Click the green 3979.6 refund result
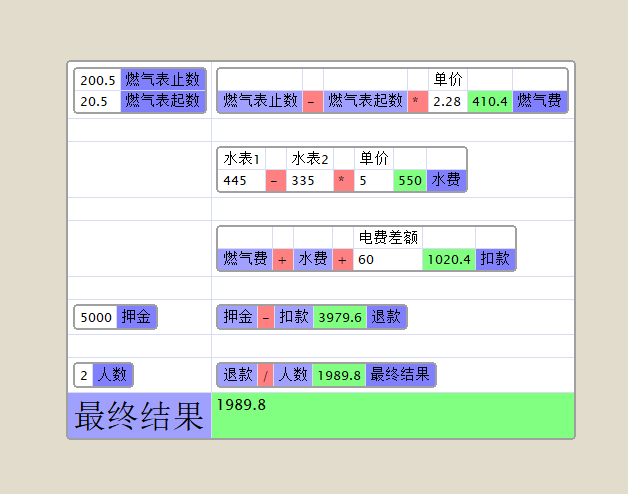628x494 pixels. pyautogui.click(x=338, y=317)
